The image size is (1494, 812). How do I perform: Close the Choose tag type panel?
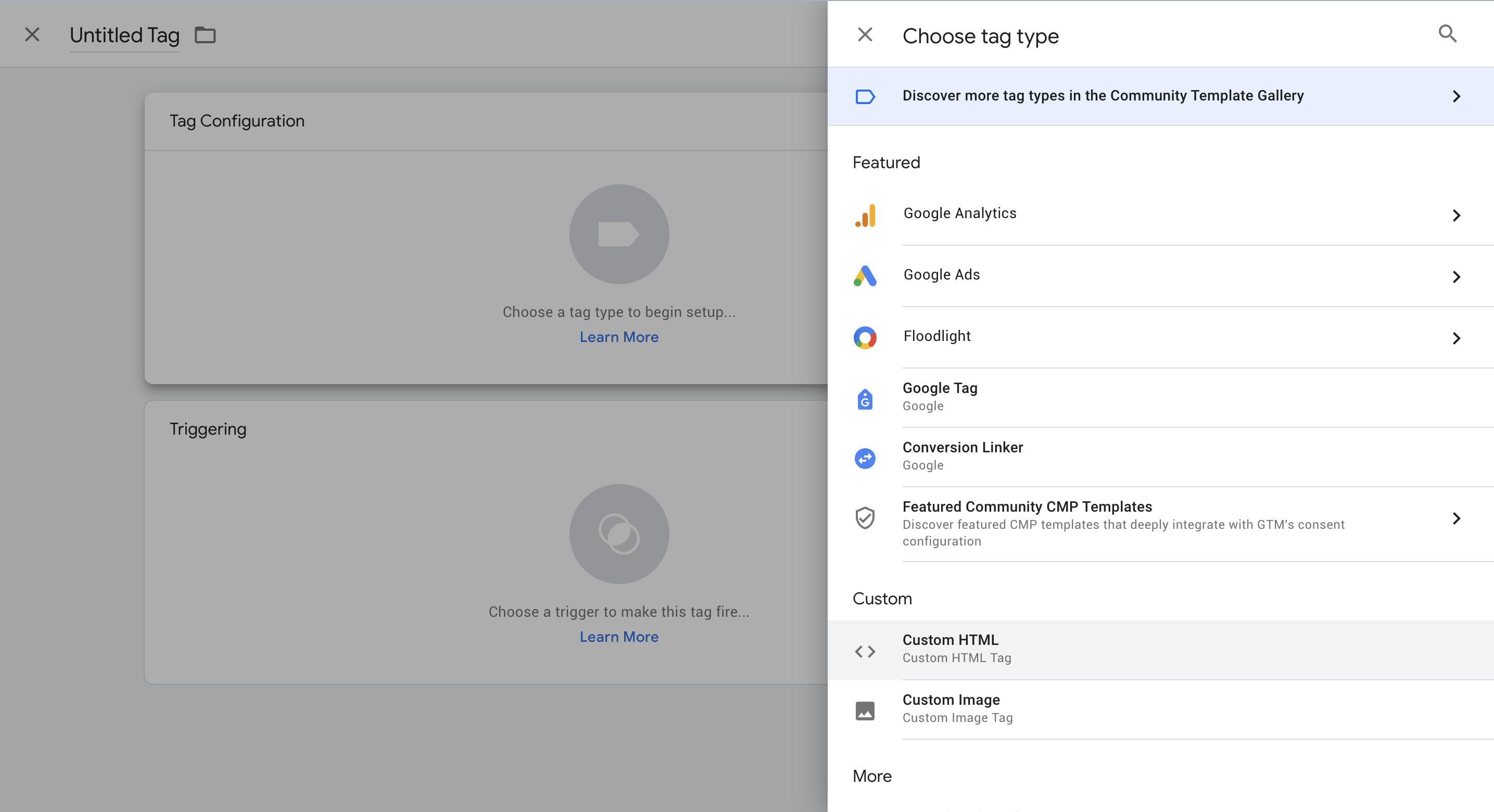[865, 35]
